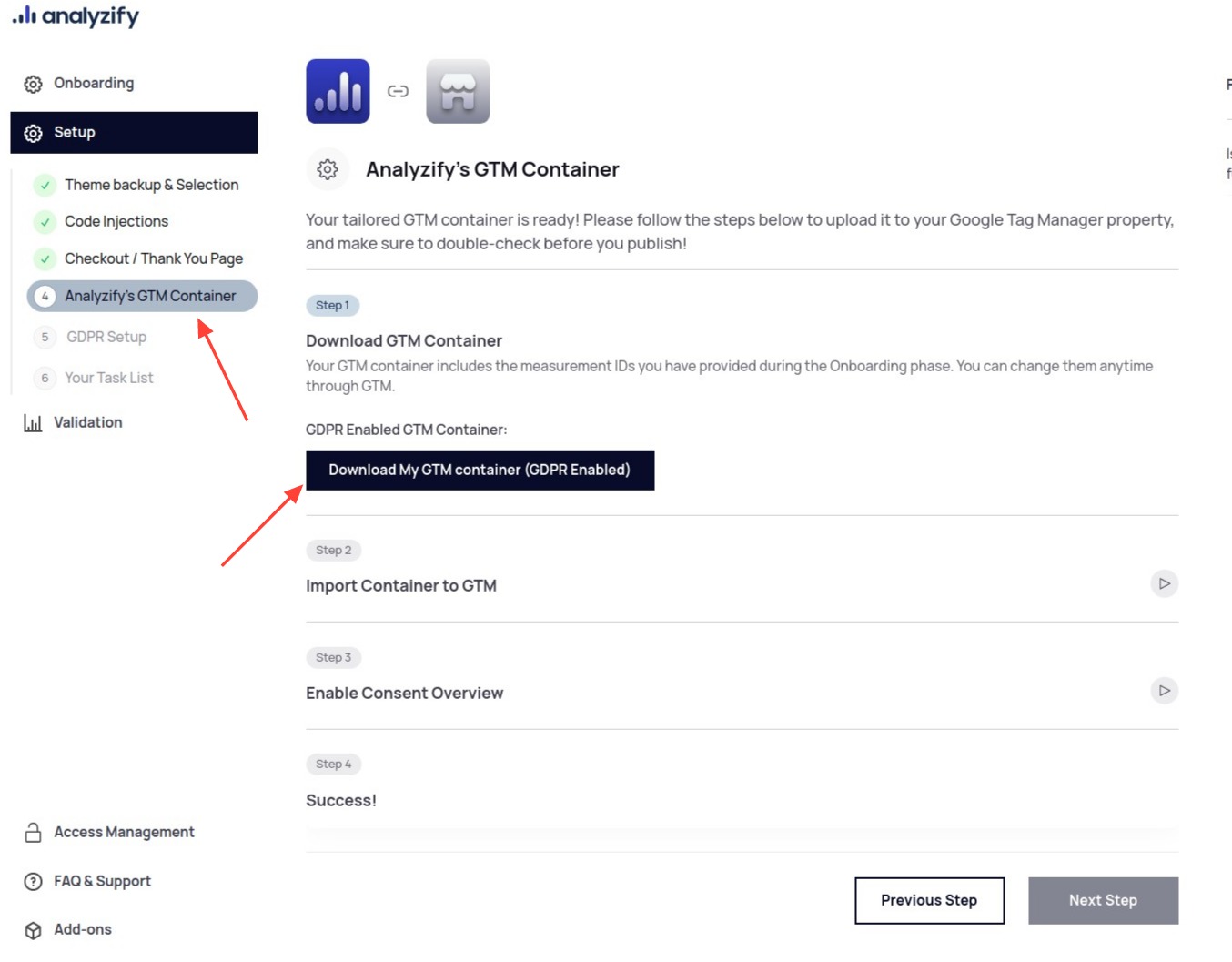Expand the Enable Consent Overview step

tap(1164, 691)
